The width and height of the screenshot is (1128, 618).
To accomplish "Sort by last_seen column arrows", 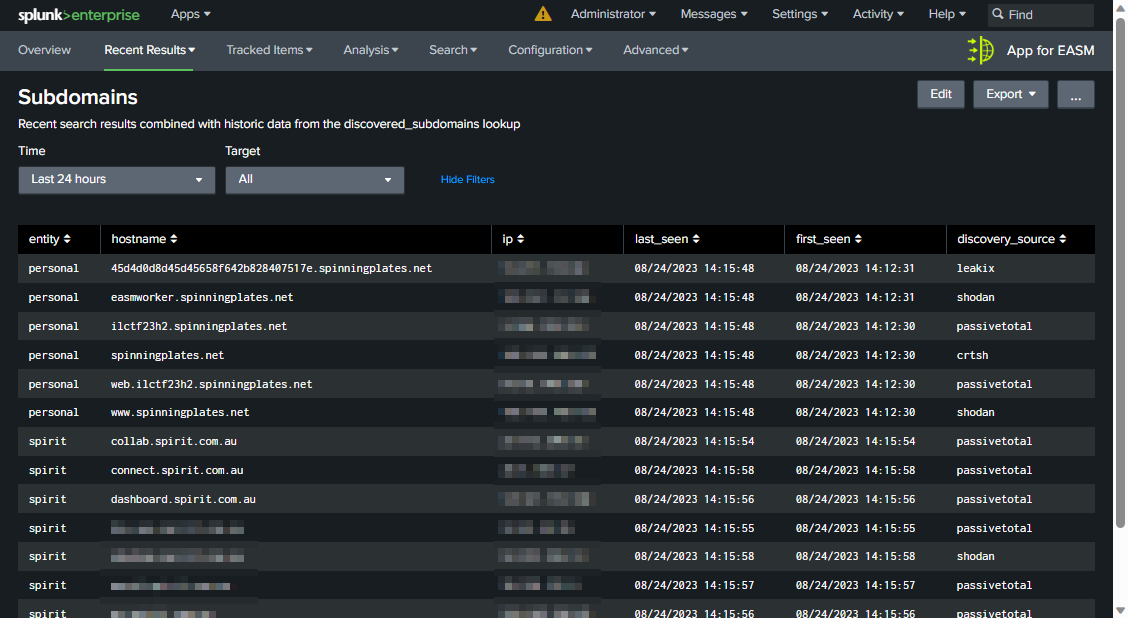I will 696,239.
